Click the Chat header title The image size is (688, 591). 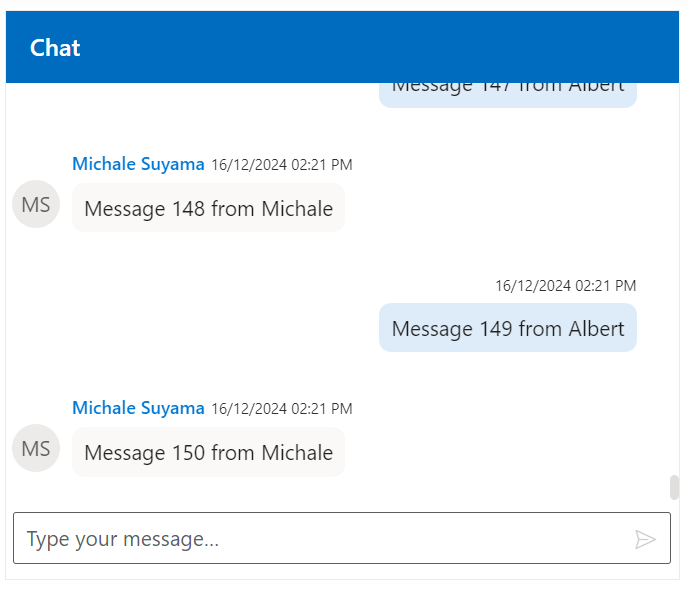(x=55, y=47)
